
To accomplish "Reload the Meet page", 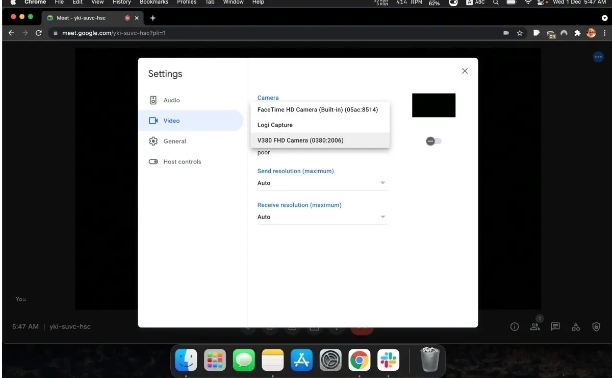I will 38,33.
